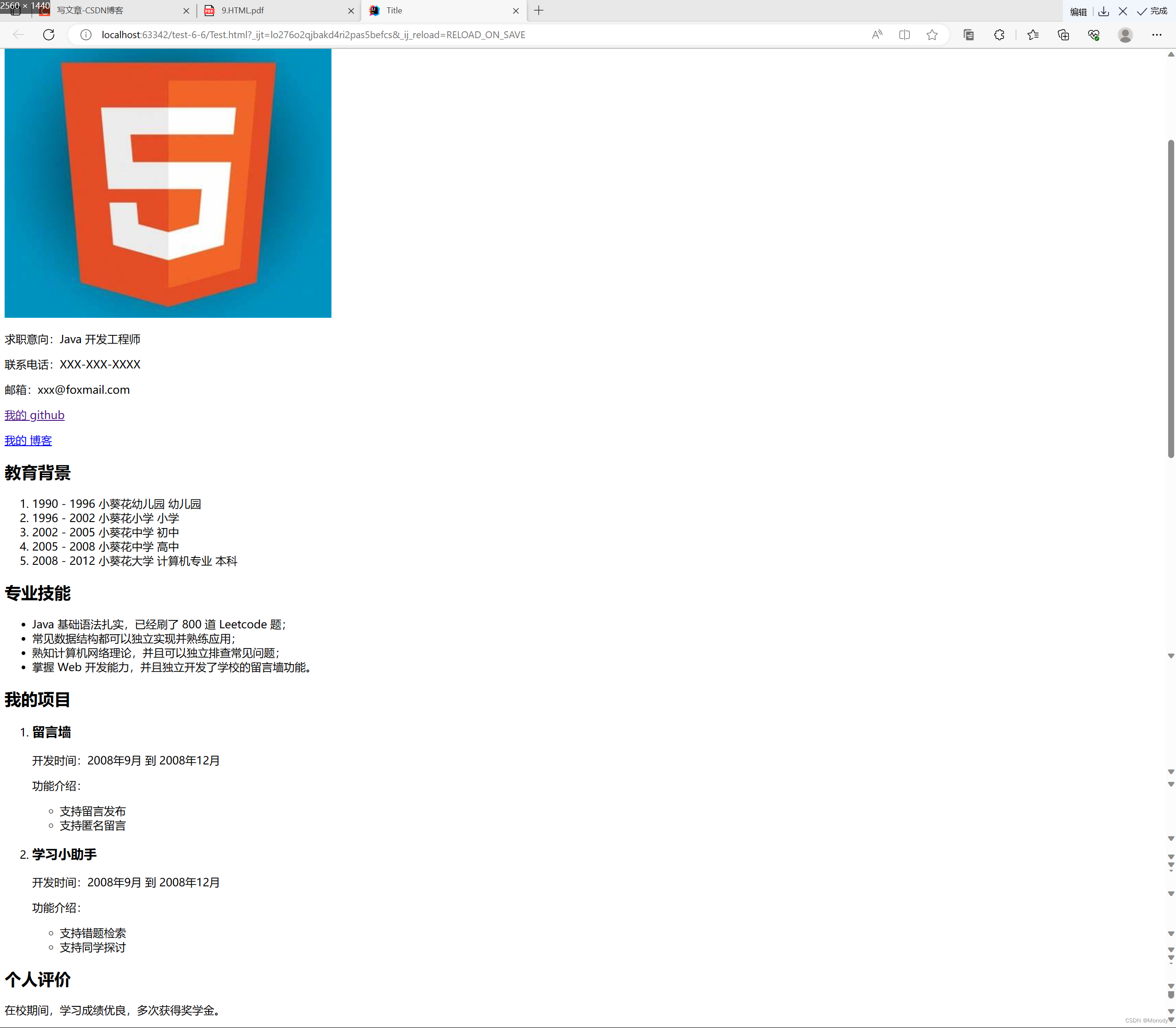Click 我的项目 heading

pyautogui.click(x=37, y=699)
